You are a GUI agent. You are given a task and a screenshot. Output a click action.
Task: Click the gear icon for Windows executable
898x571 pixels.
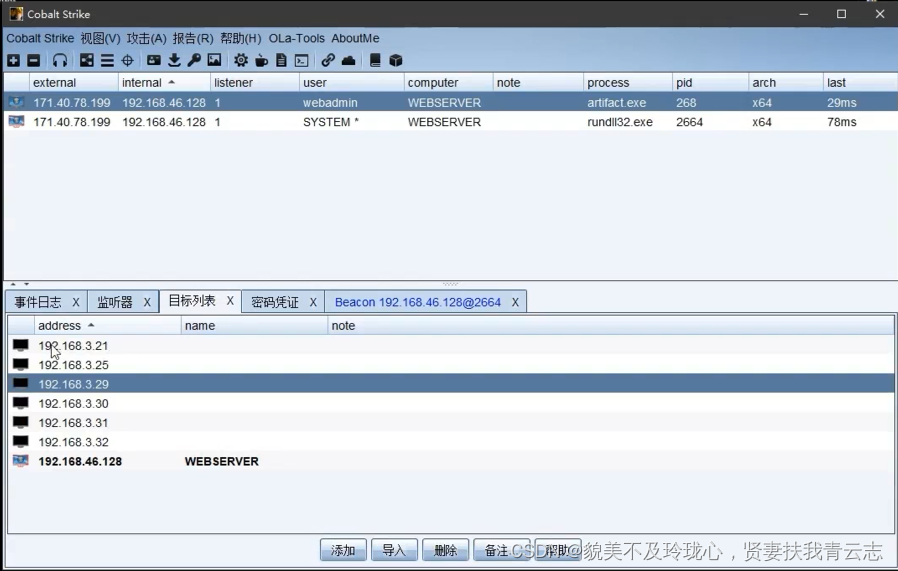pyautogui.click(x=241, y=60)
